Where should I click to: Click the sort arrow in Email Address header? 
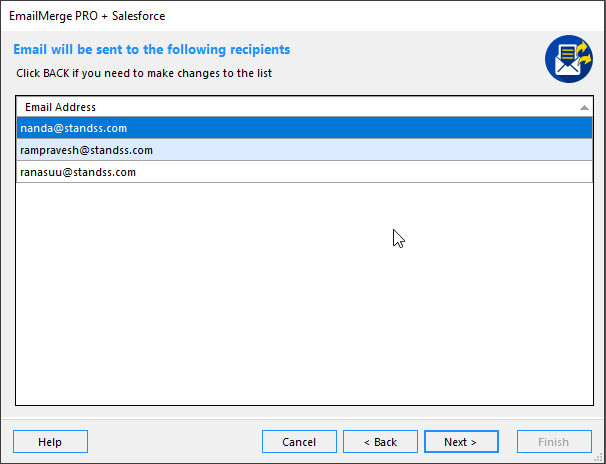[x=584, y=108]
